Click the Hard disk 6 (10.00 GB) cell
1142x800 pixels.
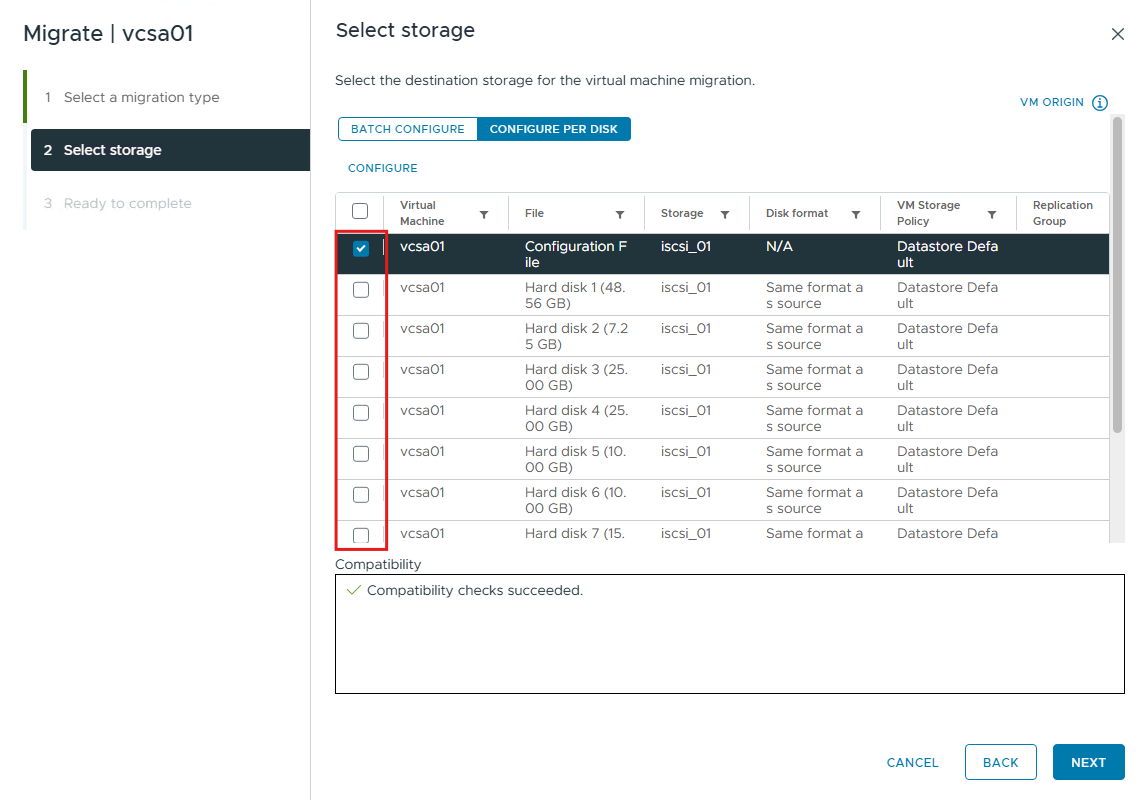[575, 500]
